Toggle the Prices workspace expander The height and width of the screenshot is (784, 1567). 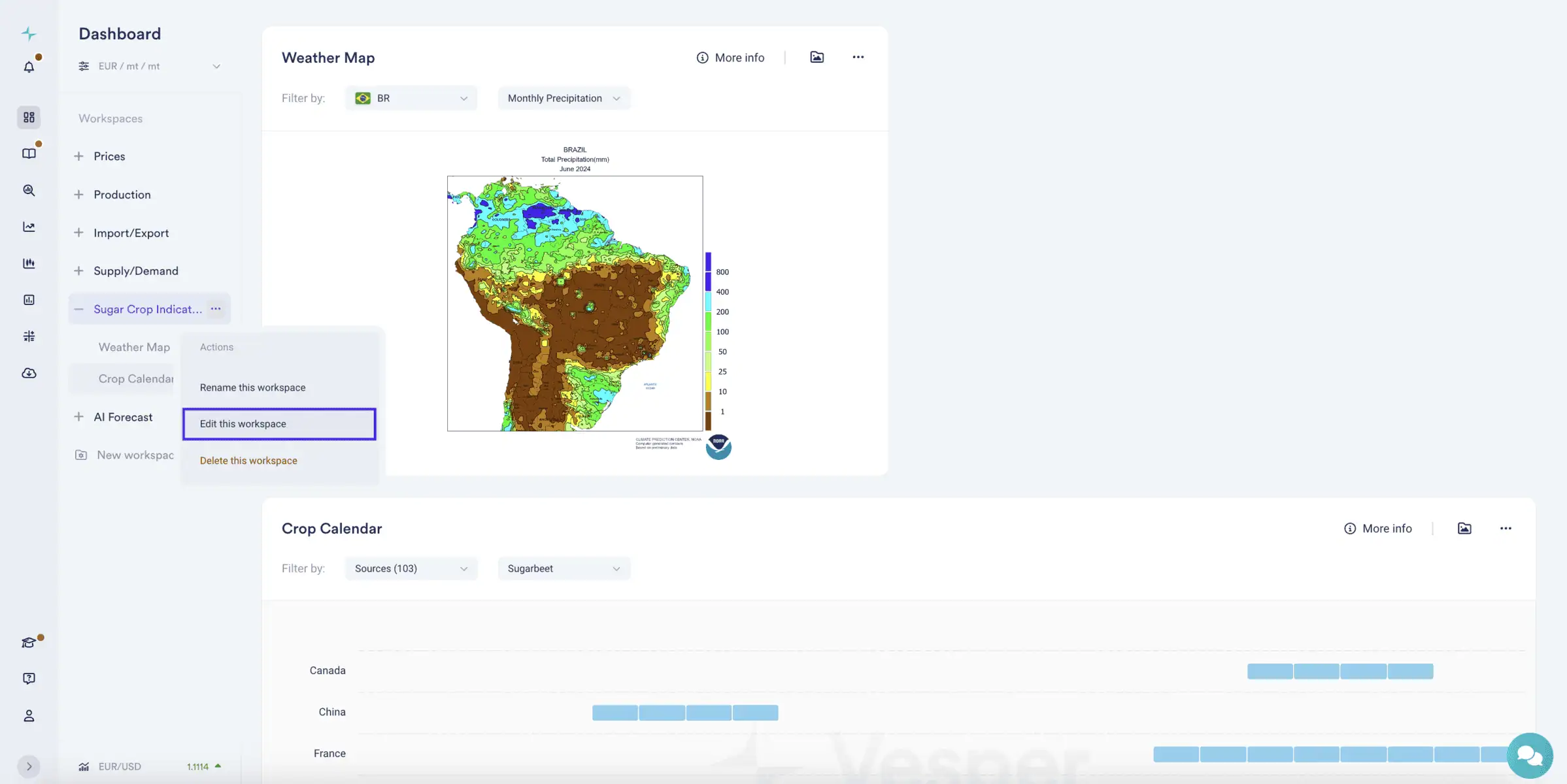click(79, 157)
